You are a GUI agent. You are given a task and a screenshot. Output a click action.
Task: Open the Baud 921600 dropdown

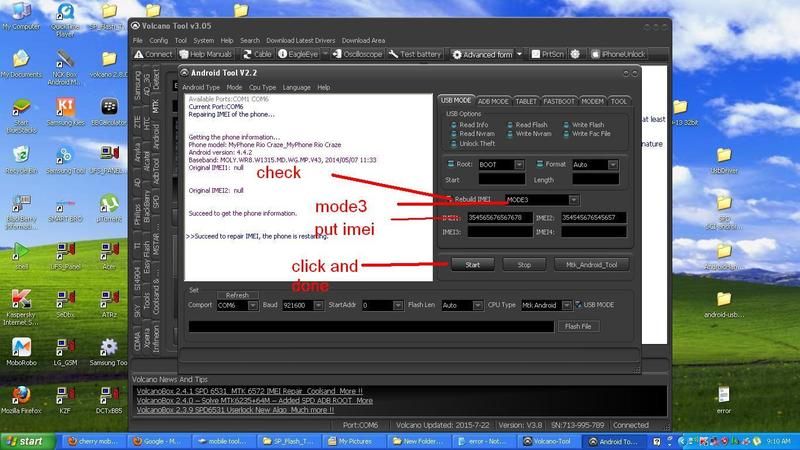pos(318,305)
